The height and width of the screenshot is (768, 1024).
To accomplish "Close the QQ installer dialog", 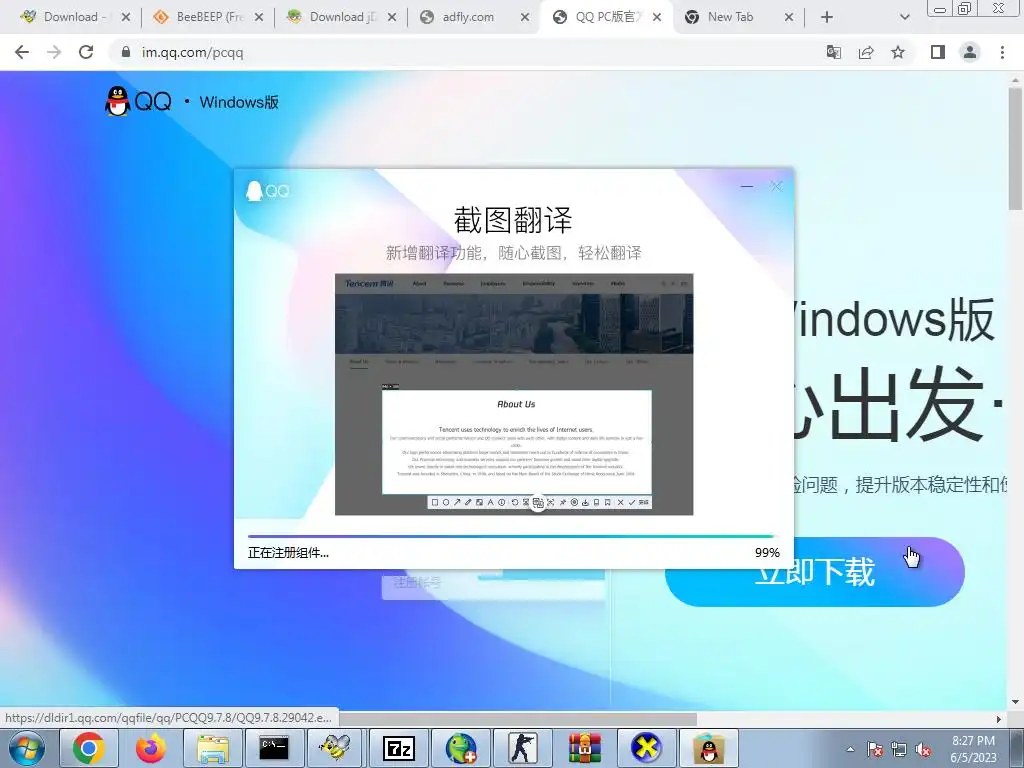I will pos(776,187).
